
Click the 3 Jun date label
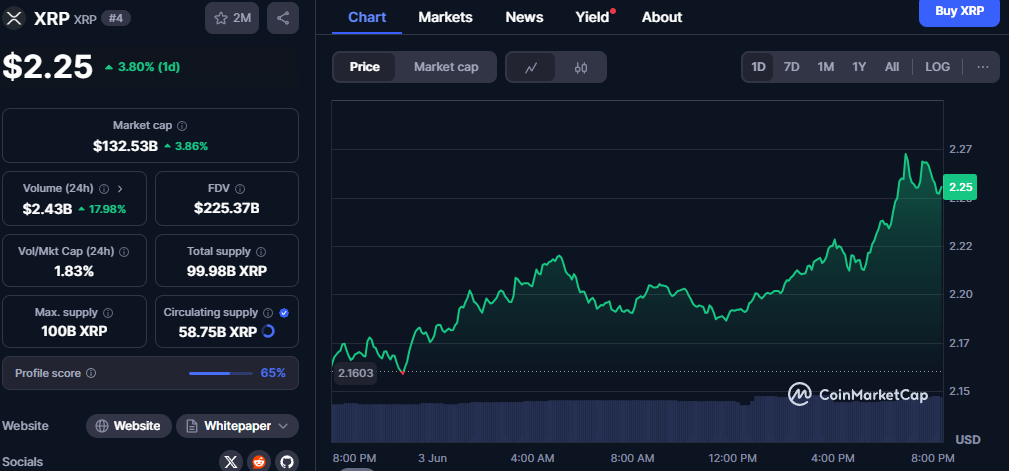432,458
